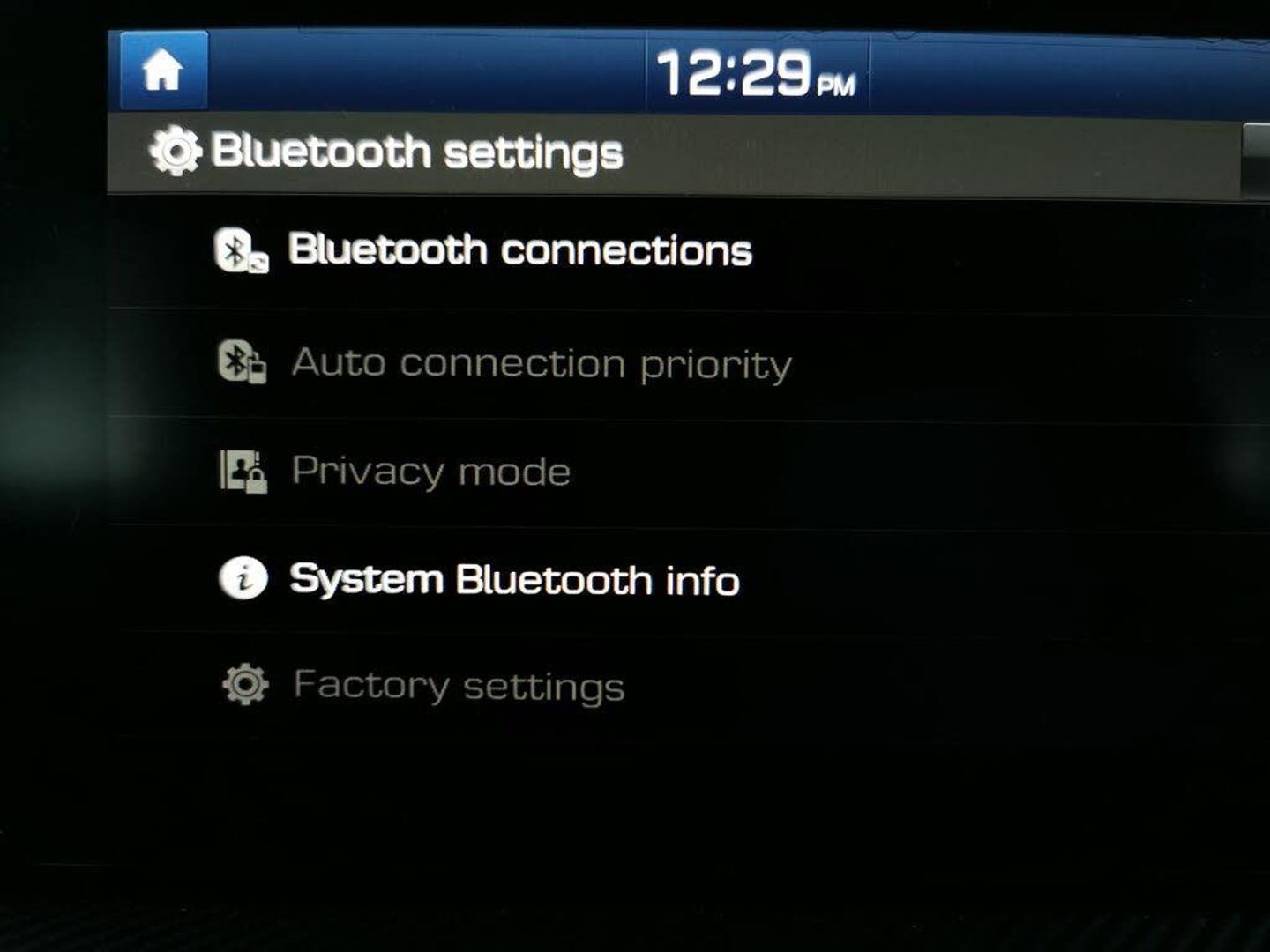The height and width of the screenshot is (952, 1270).
Task: Tap the blue status bar right of the clock
Action: [x=1069, y=76]
